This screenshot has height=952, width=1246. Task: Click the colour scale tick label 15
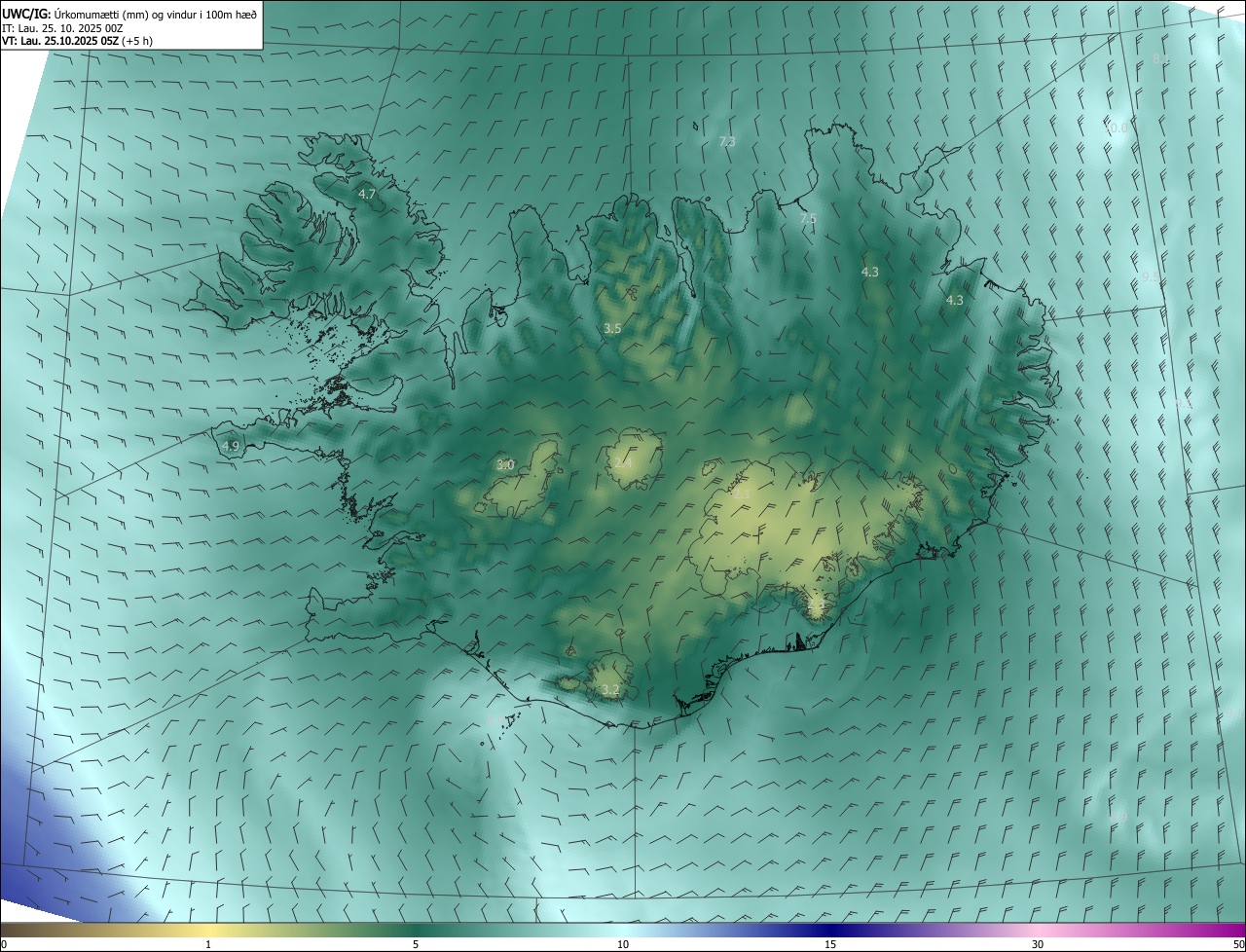pyautogui.click(x=830, y=944)
